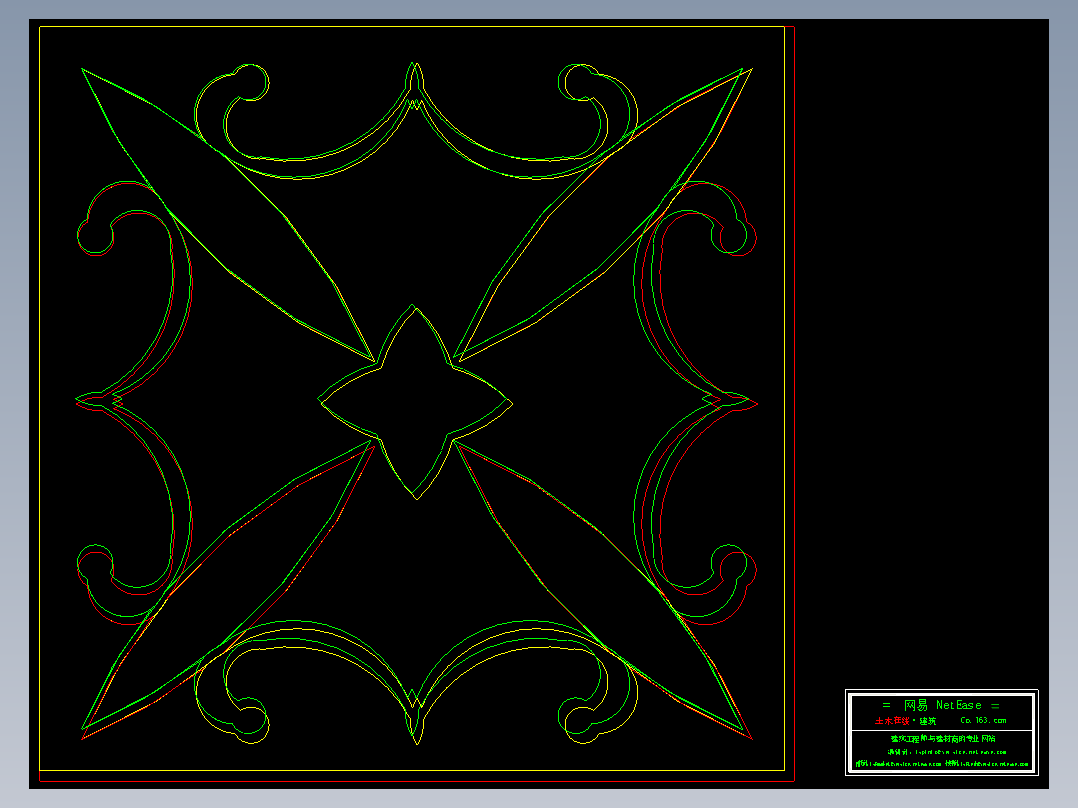1078x808 pixels.
Task: Select the central four-pointed star shape
Action: coord(415,402)
